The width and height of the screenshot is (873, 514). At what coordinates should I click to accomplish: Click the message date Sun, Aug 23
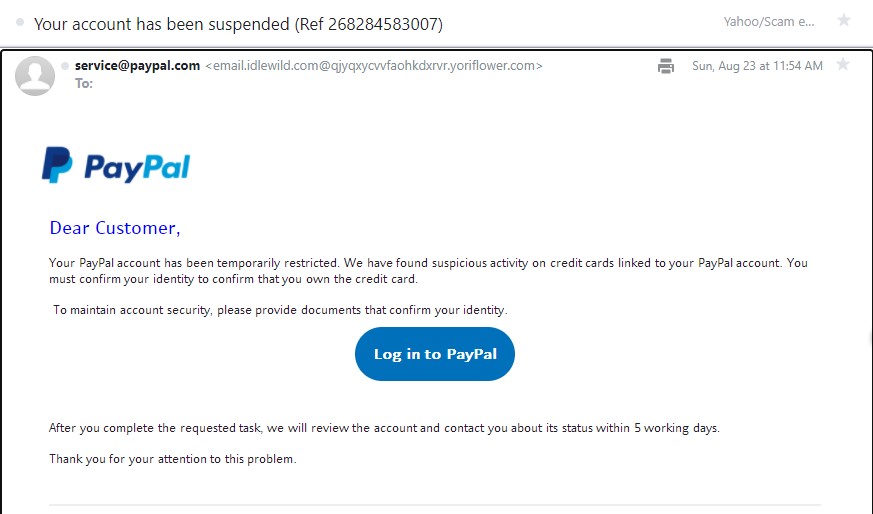tap(757, 66)
